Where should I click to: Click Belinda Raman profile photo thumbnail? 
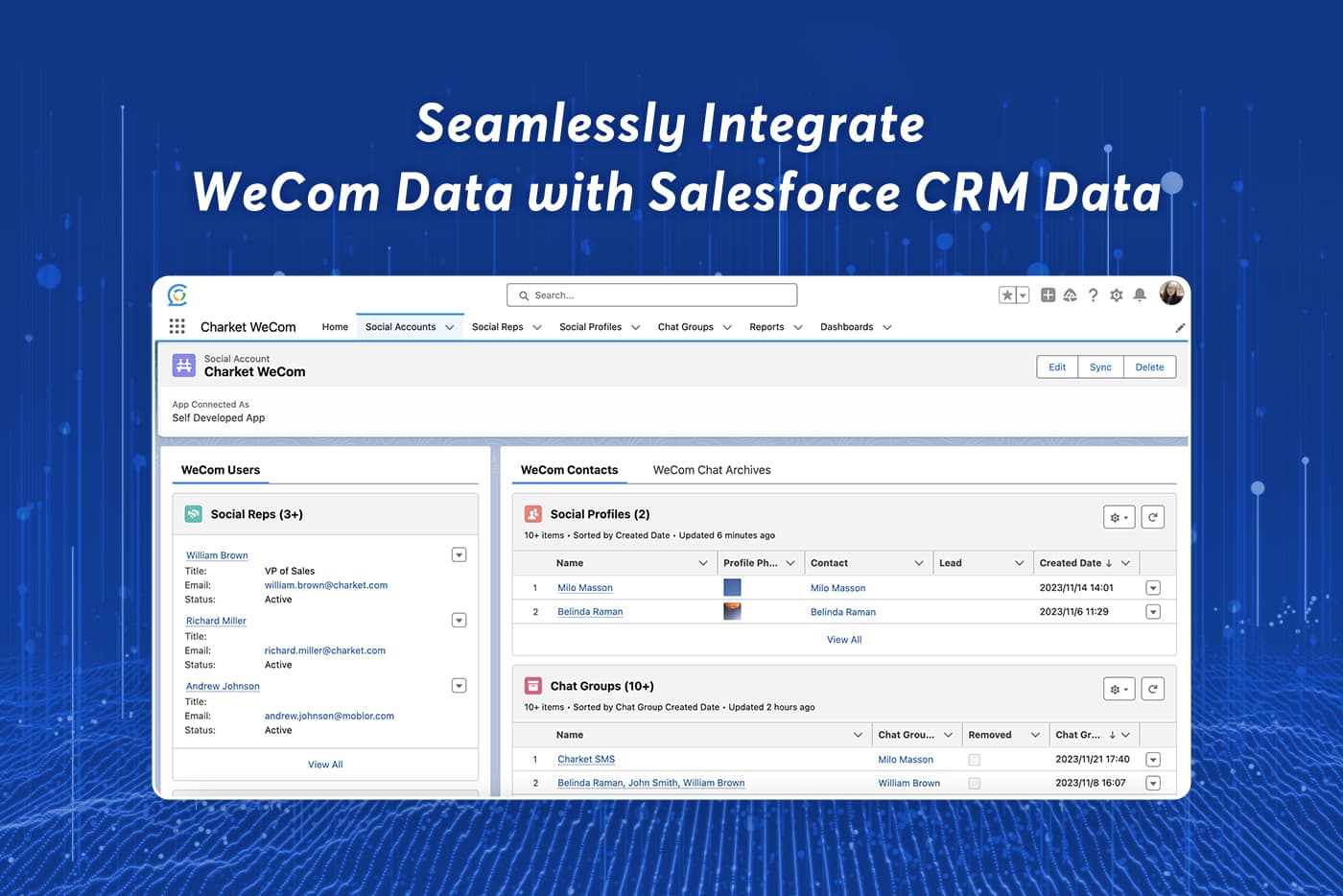point(732,611)
